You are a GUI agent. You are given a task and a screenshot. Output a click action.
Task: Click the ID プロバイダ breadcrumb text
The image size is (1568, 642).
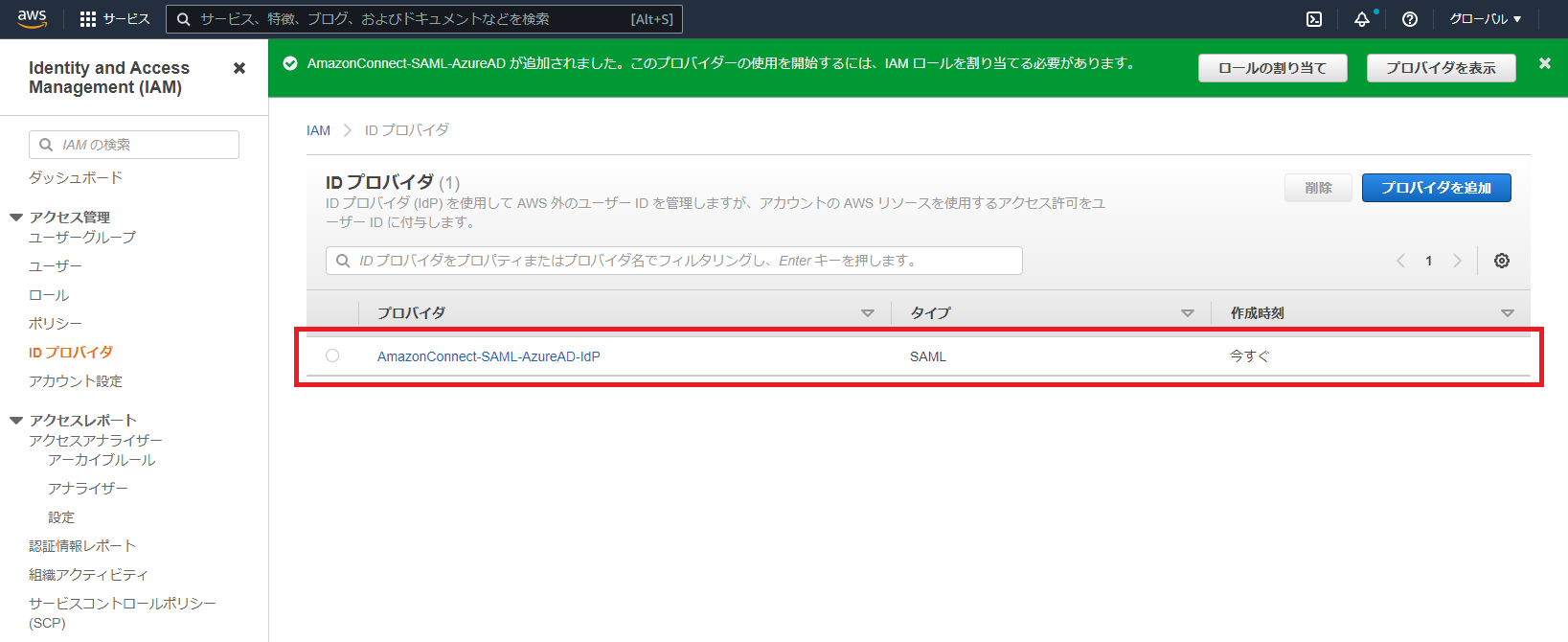coord(407,130)
